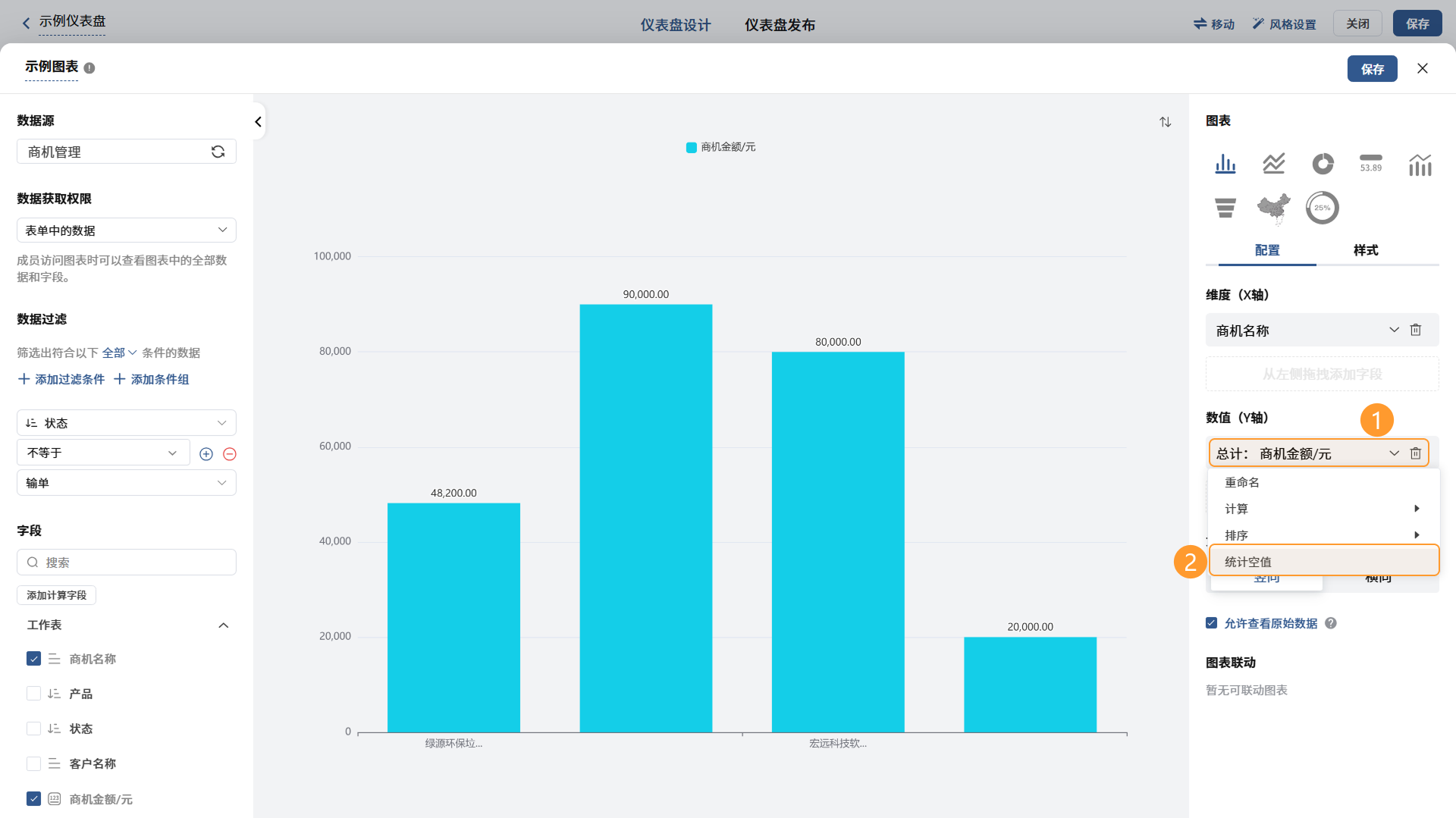Select the line chart type icon
This screenshot has width=1456, height=818.
point(1274,164)
